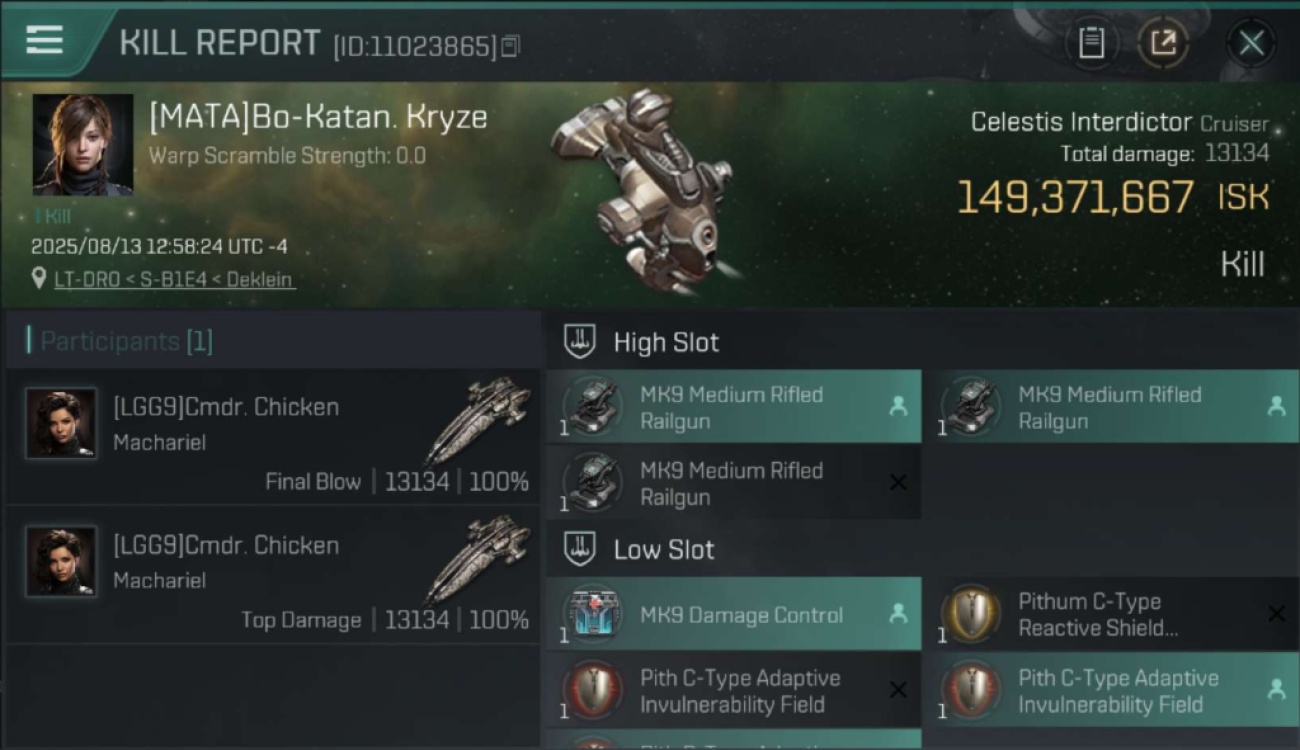Click the Final Blow Cmdr. Chicken portrait
The height and width of the screenshot is (750, 1300).
61,423
